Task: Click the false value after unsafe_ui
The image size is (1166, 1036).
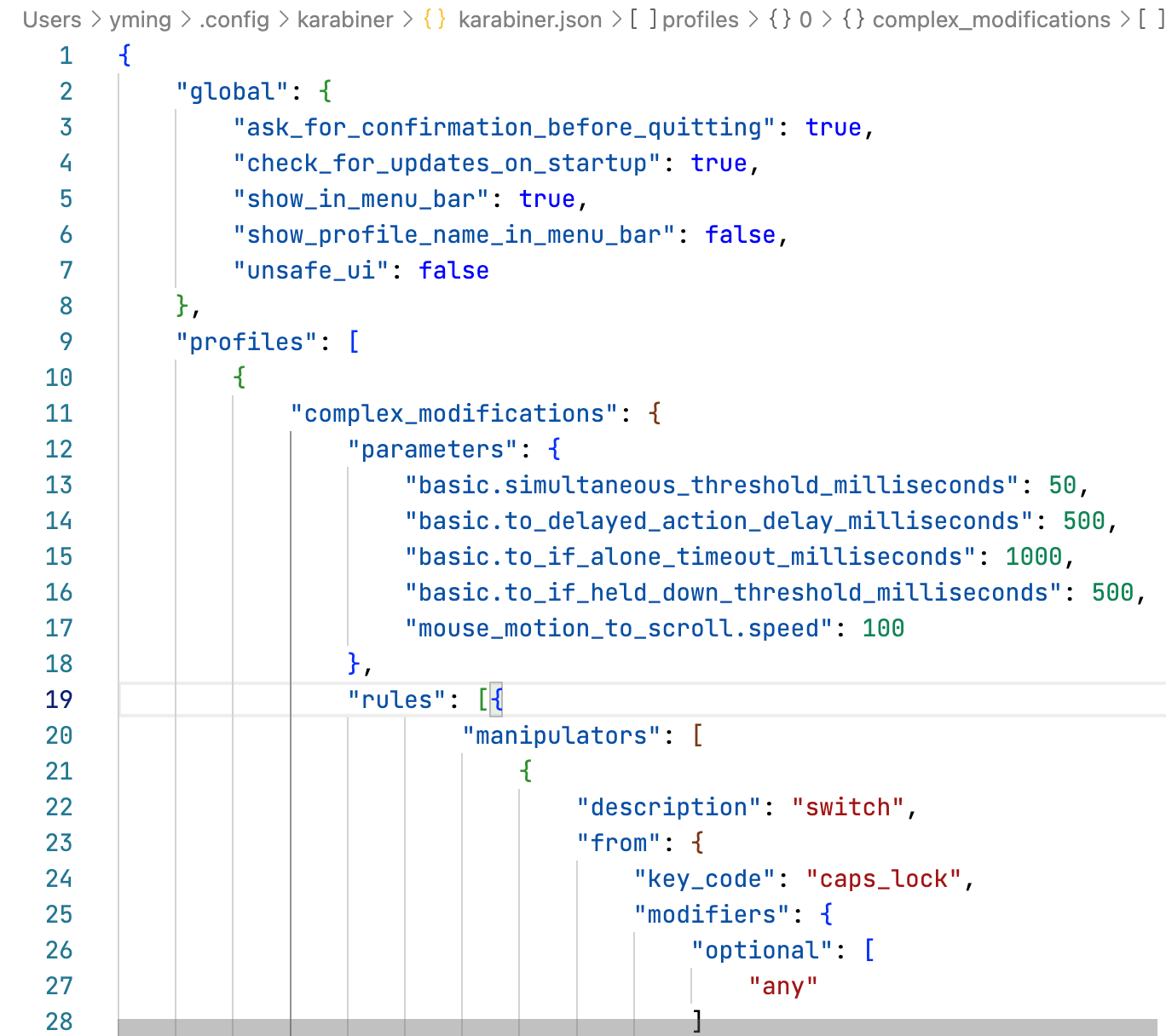Action: point(454,270)
